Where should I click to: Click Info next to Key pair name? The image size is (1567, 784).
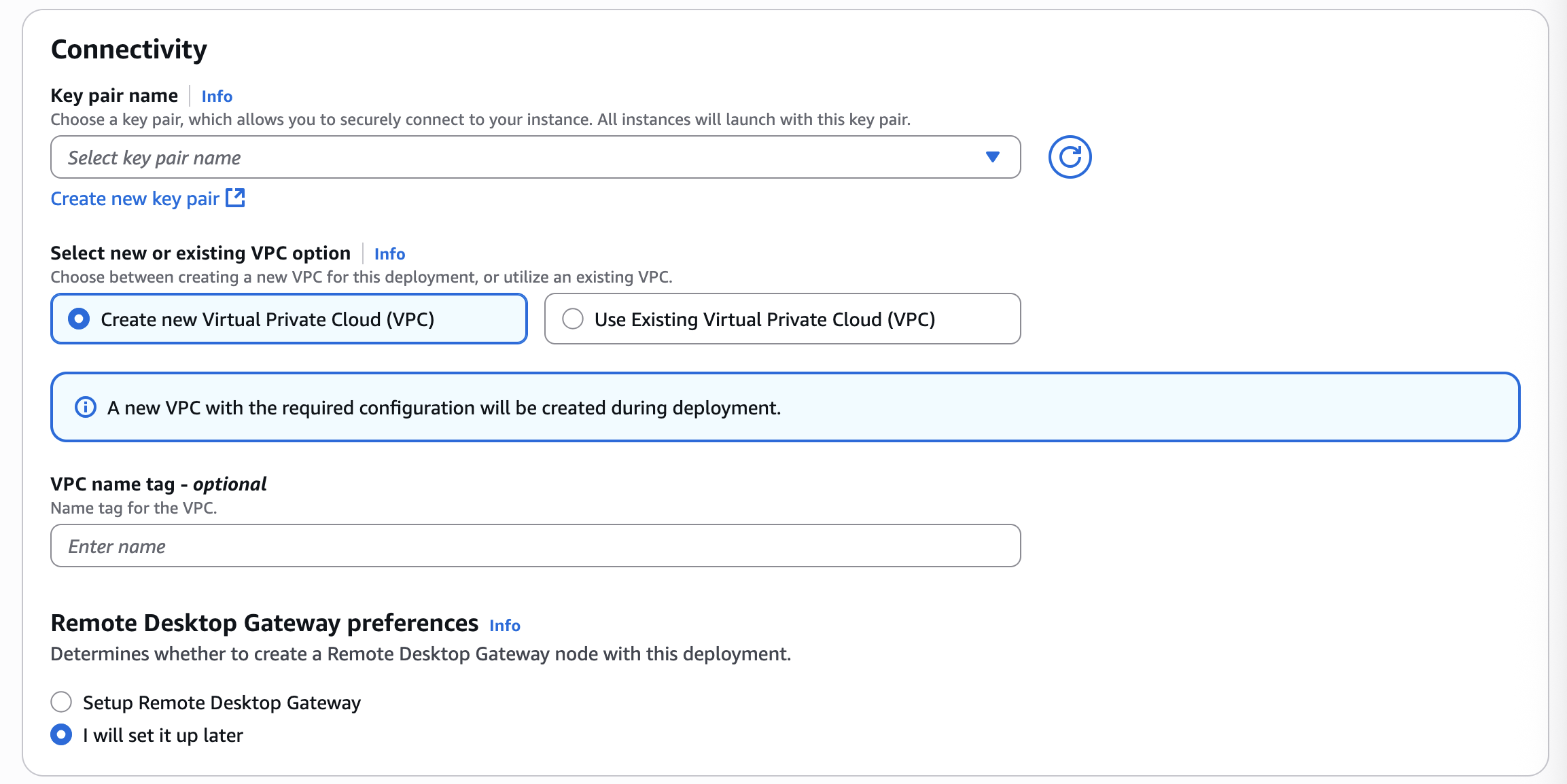[x=216, y=96]
